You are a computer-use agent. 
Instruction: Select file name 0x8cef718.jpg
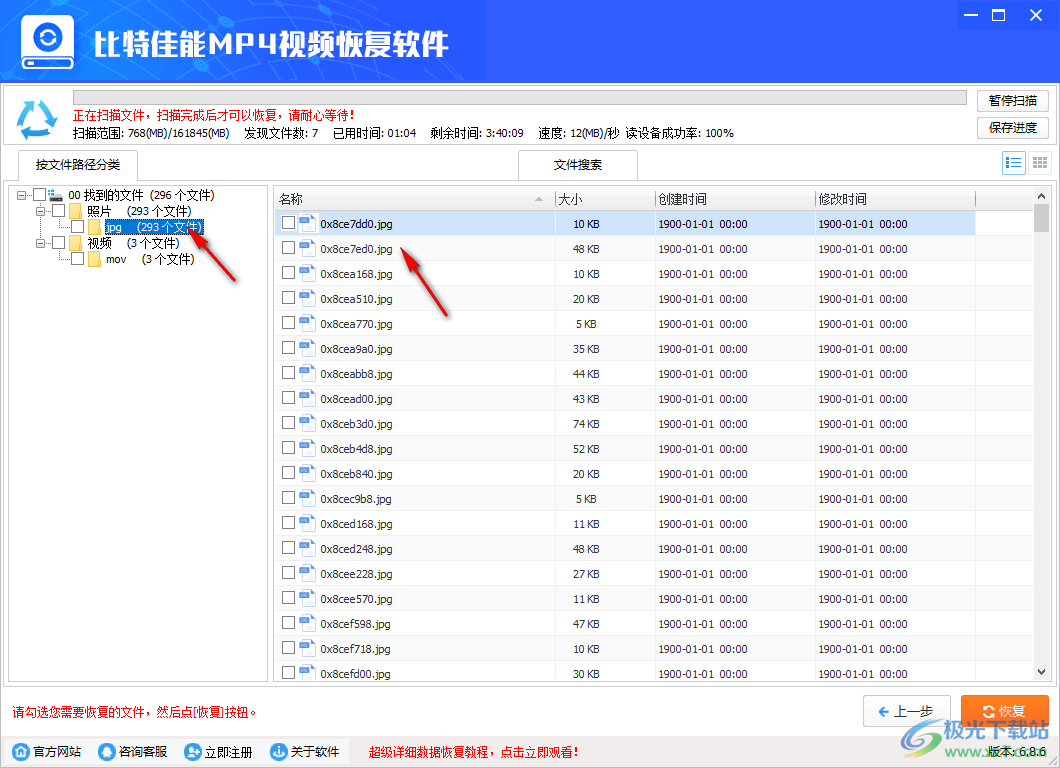[x=356, y=648]
